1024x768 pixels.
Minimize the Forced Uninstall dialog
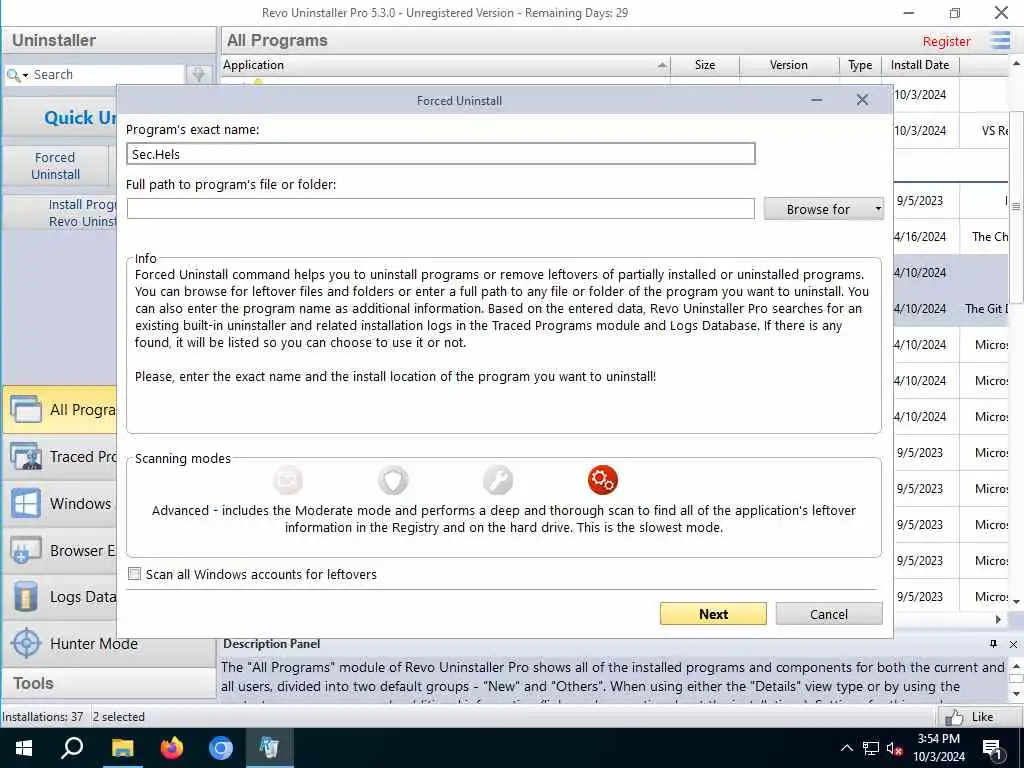point(816,100)
